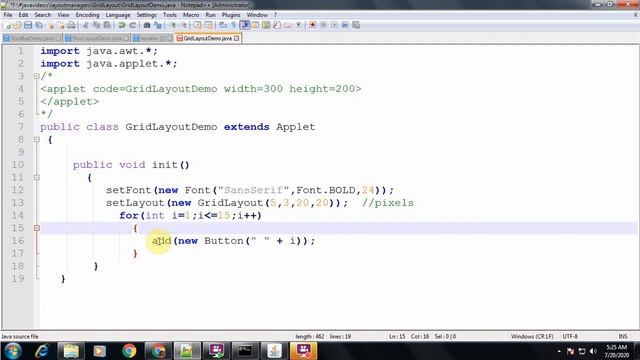
Task: Collapse the init method fold at line 11
Action: click(37, 177)
